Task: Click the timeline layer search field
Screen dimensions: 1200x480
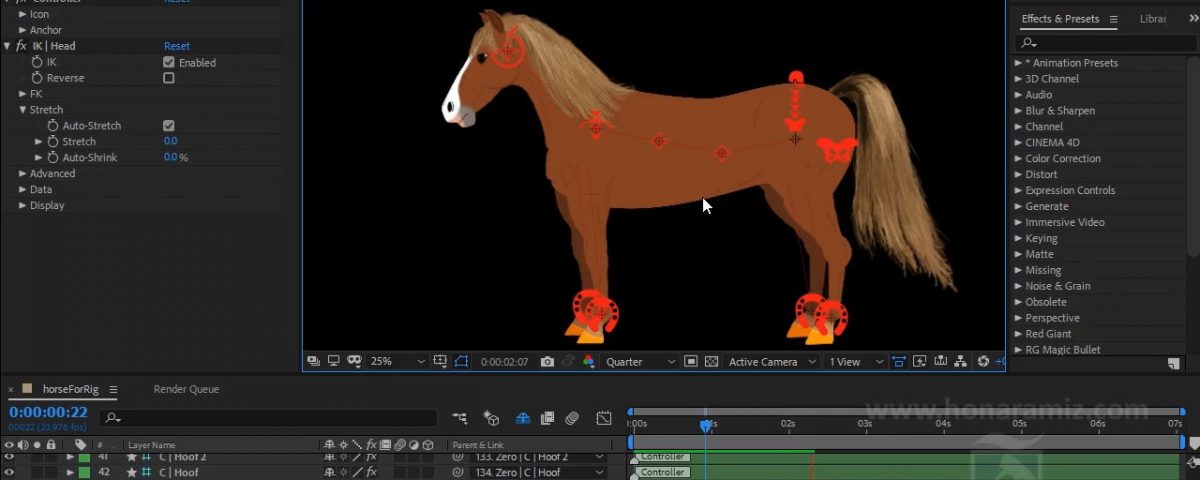Action: point(268,418)
